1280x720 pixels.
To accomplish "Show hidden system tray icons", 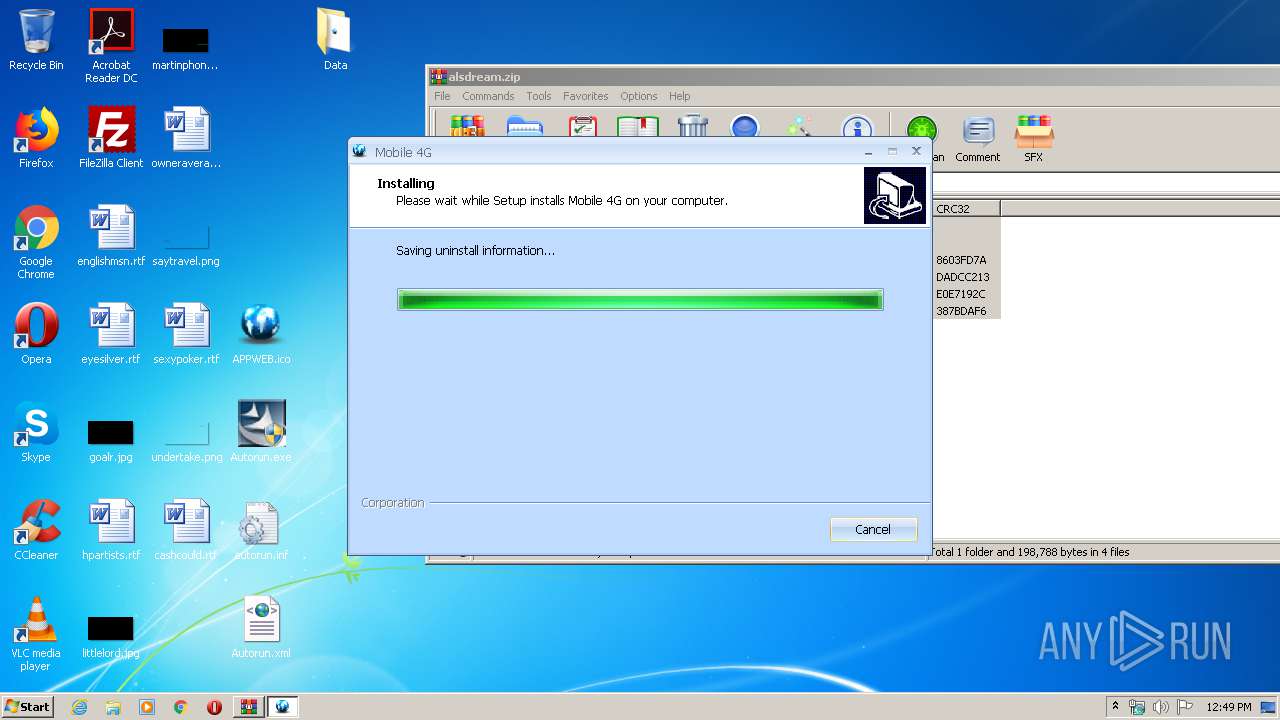I will click(x=1115, y=707).
